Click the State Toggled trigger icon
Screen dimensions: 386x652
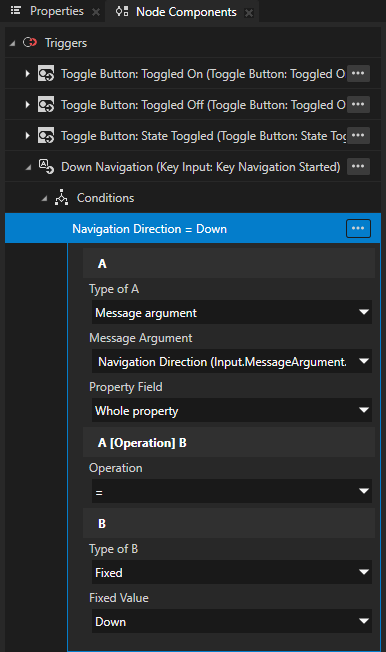(x=46, y=135)
